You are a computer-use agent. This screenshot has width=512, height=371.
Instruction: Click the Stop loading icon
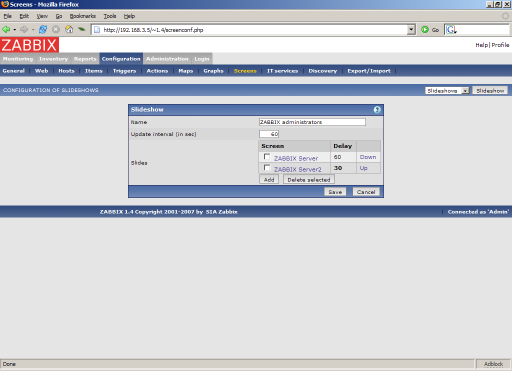56,30
